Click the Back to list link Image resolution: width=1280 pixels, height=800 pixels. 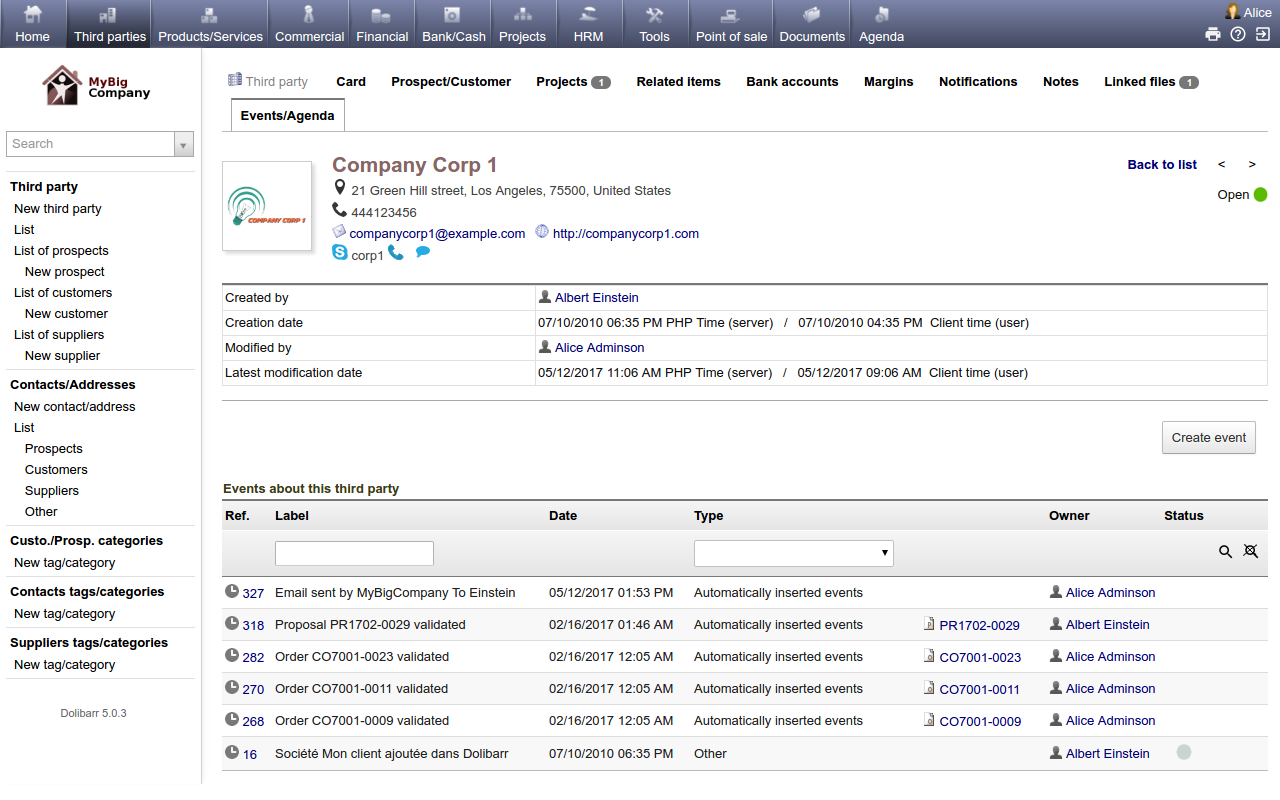[1162, 165]
